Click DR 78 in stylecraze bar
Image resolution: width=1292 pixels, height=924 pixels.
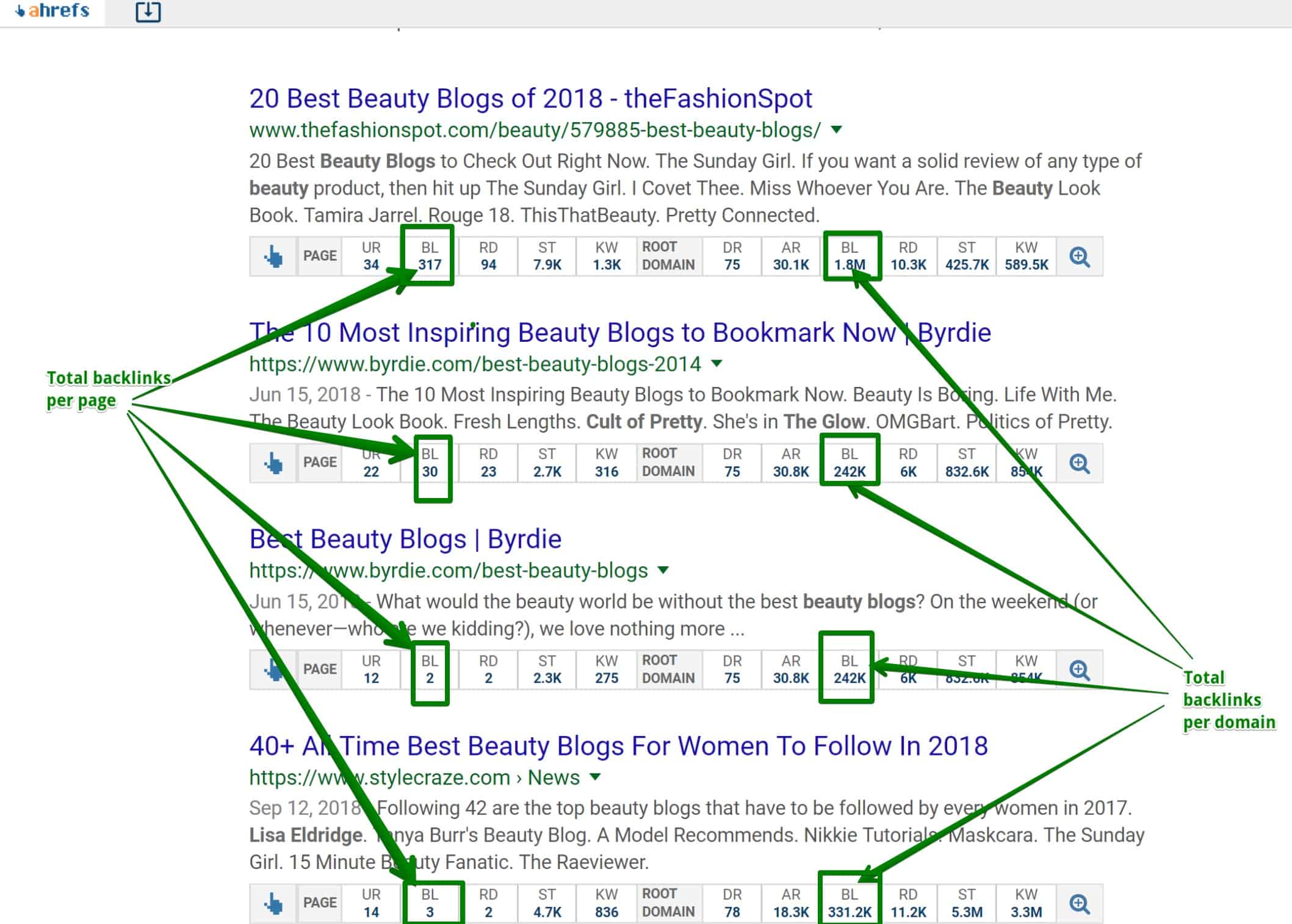point(732,903)
